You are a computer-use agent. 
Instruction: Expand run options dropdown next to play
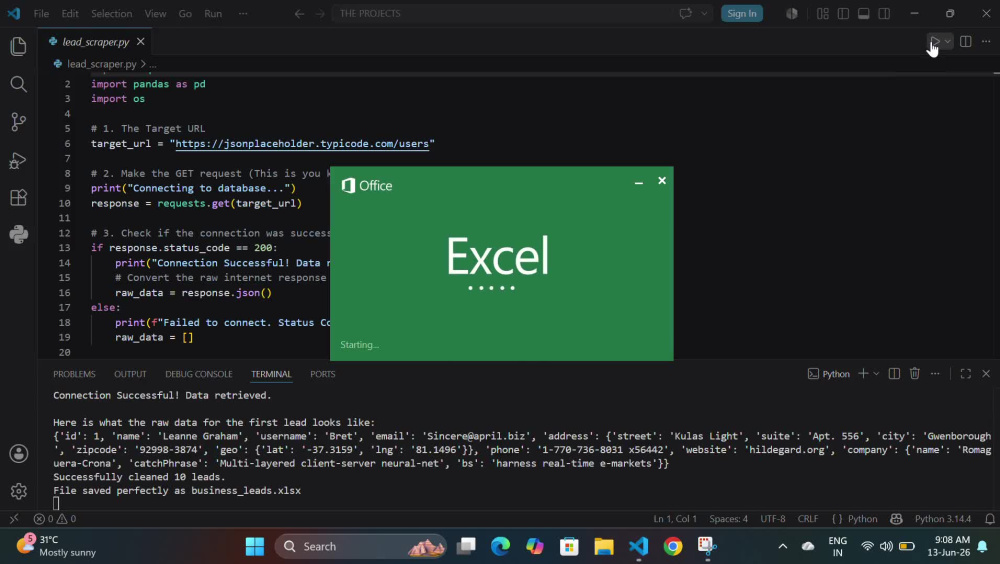[948, 41]
